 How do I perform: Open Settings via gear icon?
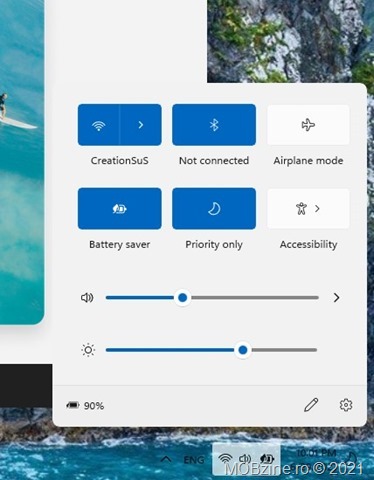[346, 405]
